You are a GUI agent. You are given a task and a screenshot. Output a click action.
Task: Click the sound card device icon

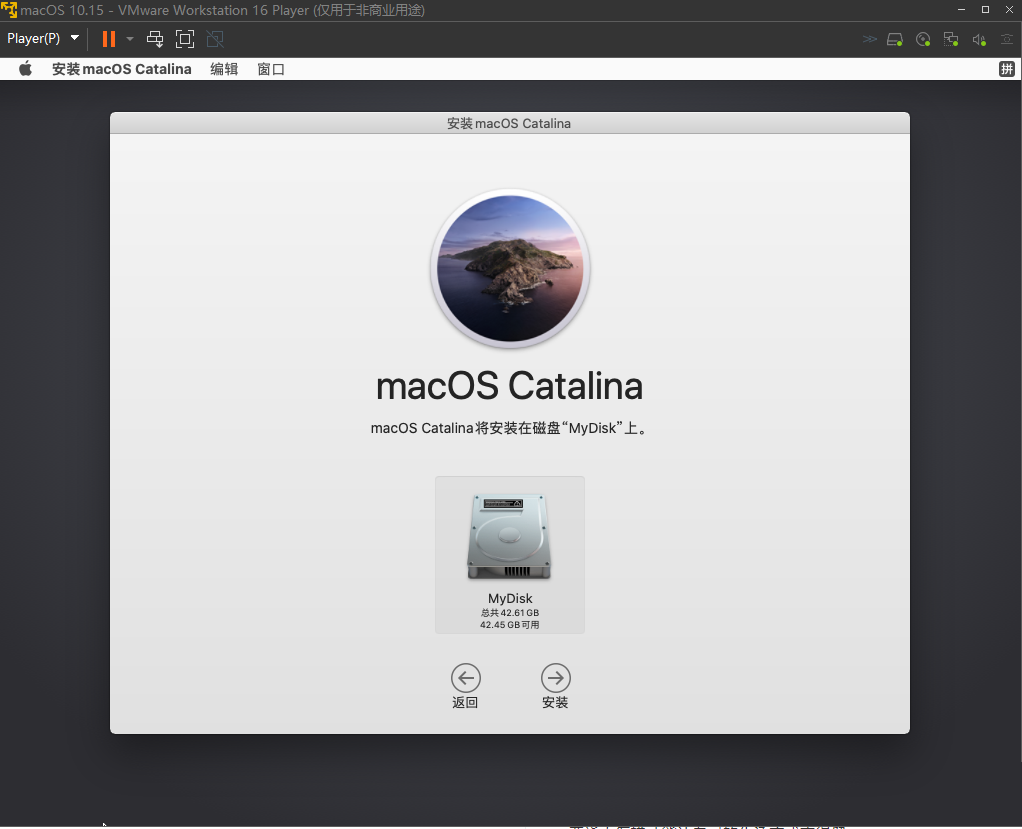979,39
